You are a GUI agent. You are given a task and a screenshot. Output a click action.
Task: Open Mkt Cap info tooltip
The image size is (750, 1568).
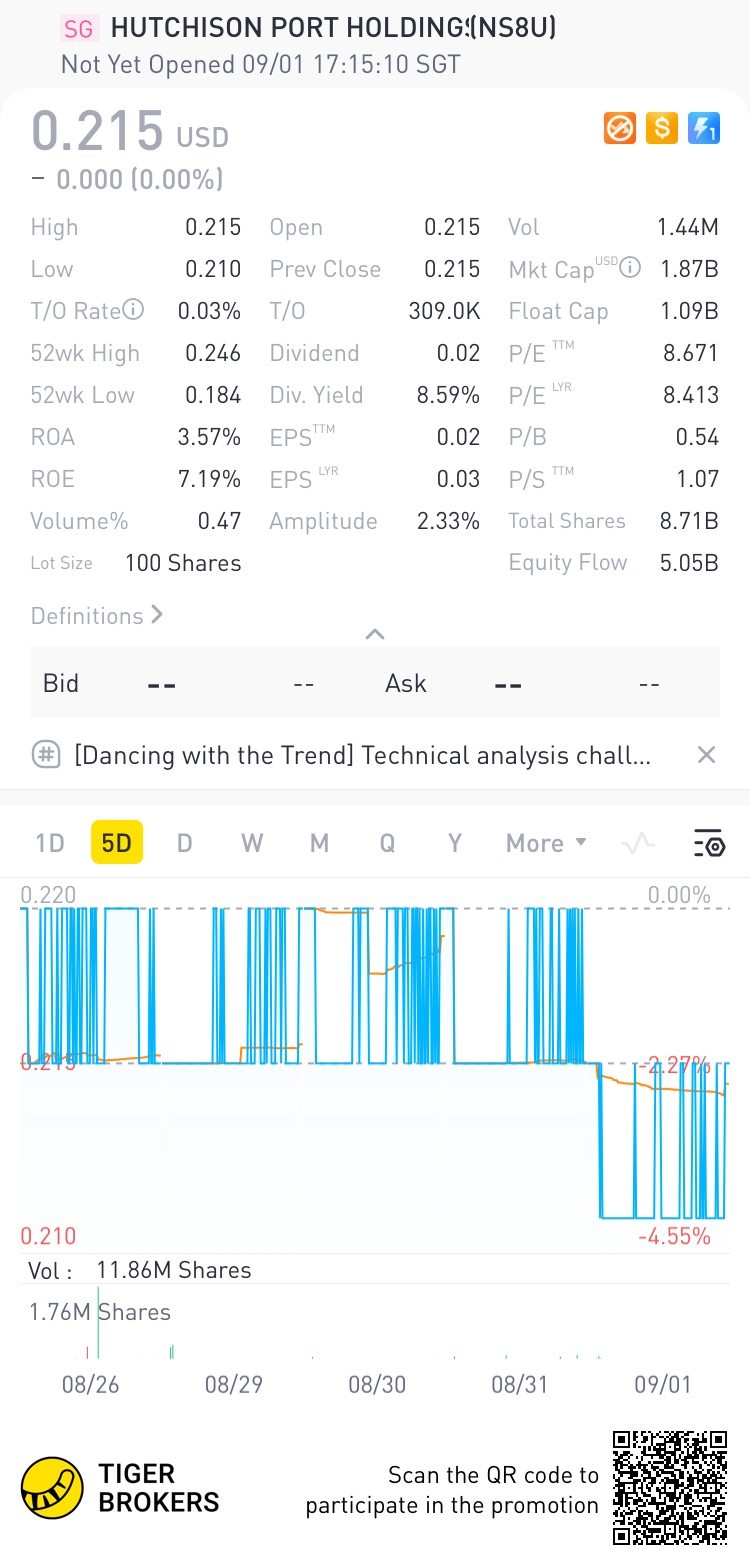tap(630, 267)
